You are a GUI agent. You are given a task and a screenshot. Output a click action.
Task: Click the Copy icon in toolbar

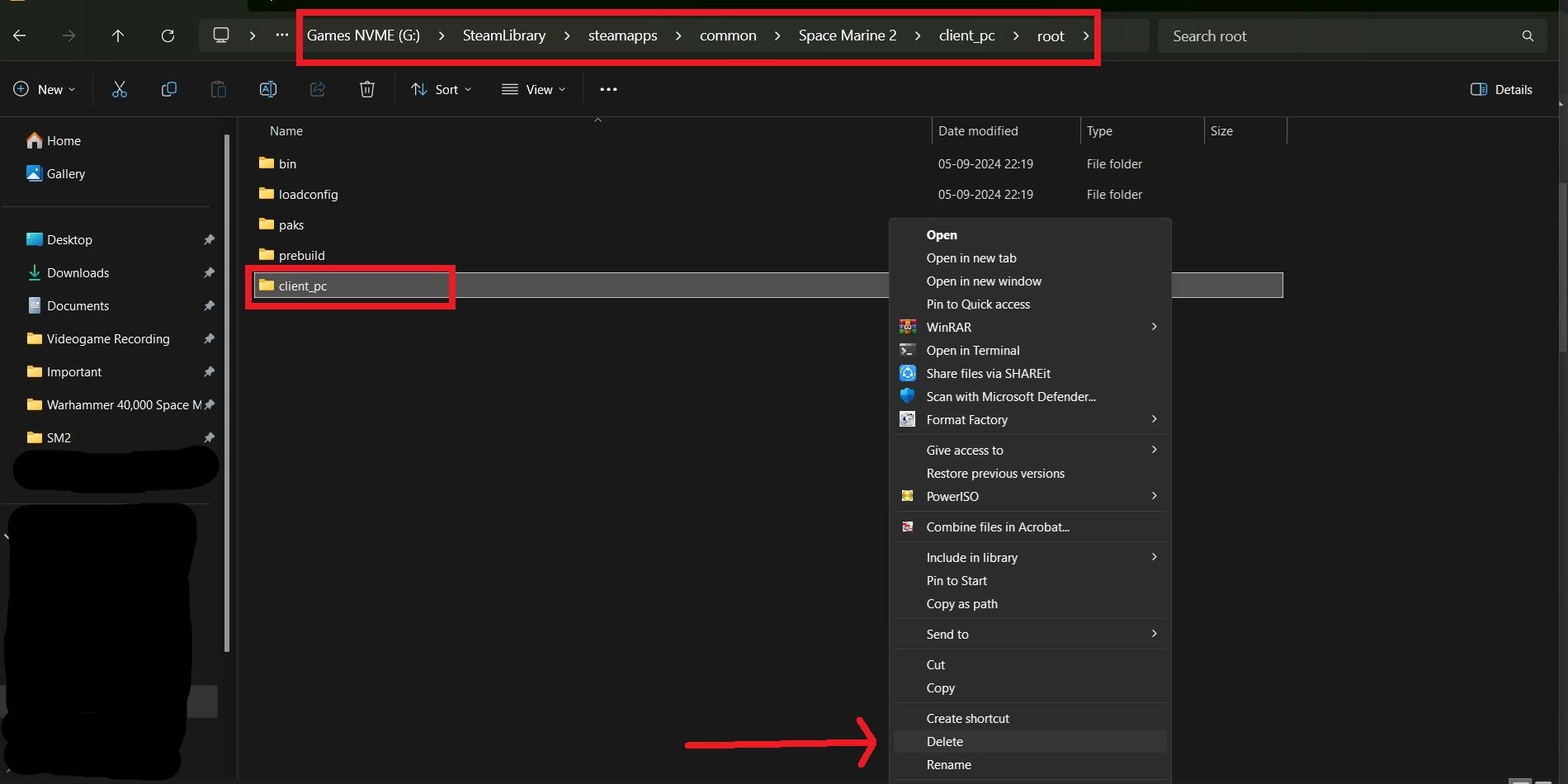pos(169,89)
